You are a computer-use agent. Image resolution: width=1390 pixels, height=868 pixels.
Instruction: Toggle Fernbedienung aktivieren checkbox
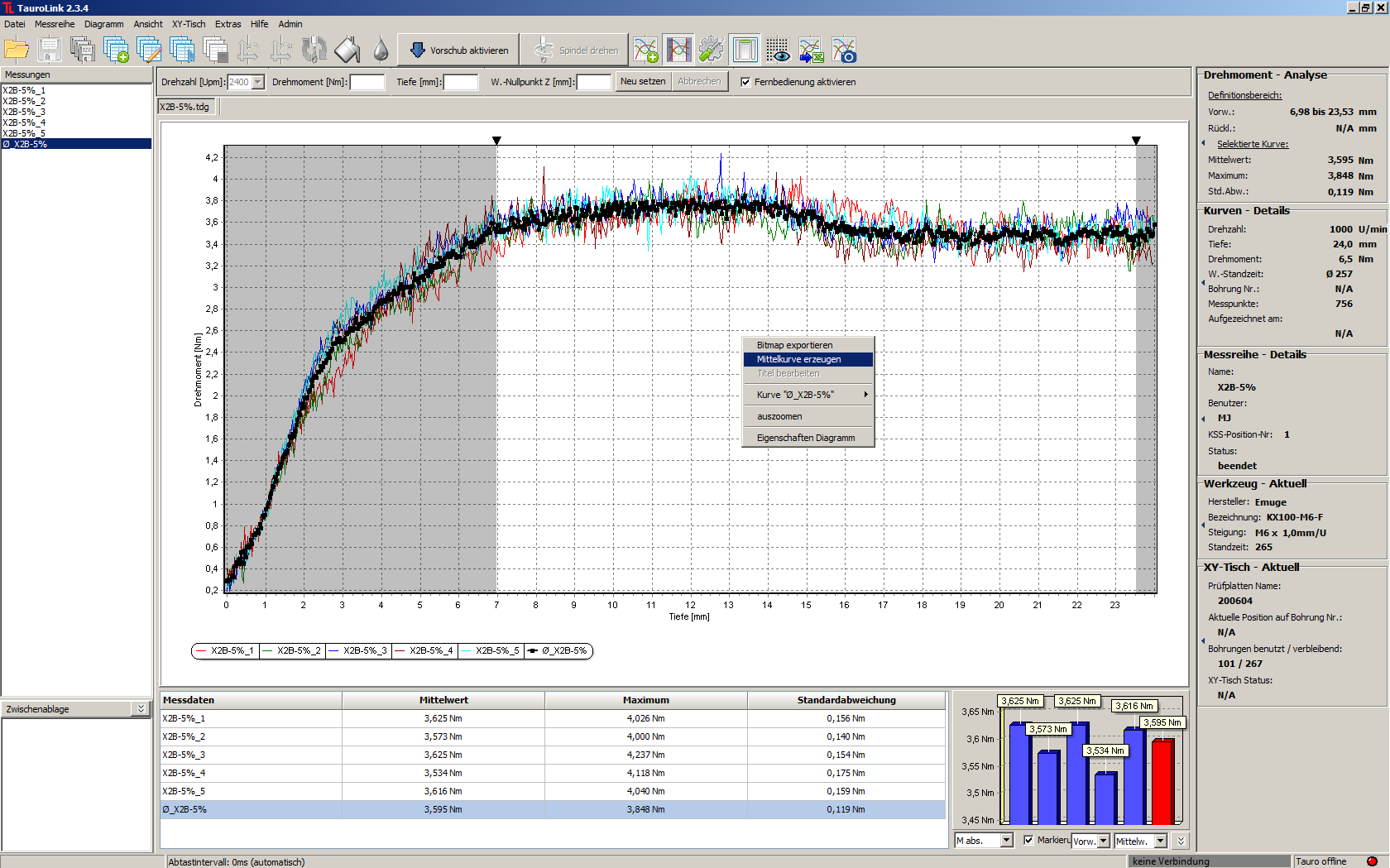745,82
